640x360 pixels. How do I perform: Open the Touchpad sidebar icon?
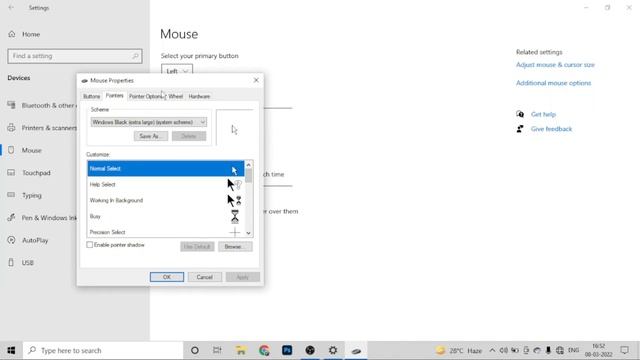coord(11,173)
